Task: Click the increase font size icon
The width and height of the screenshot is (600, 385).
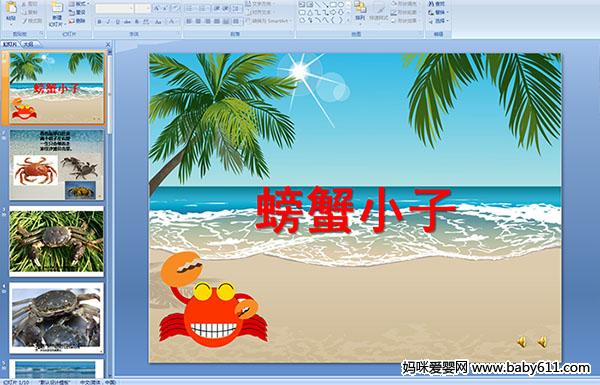Action: point(157,8)
